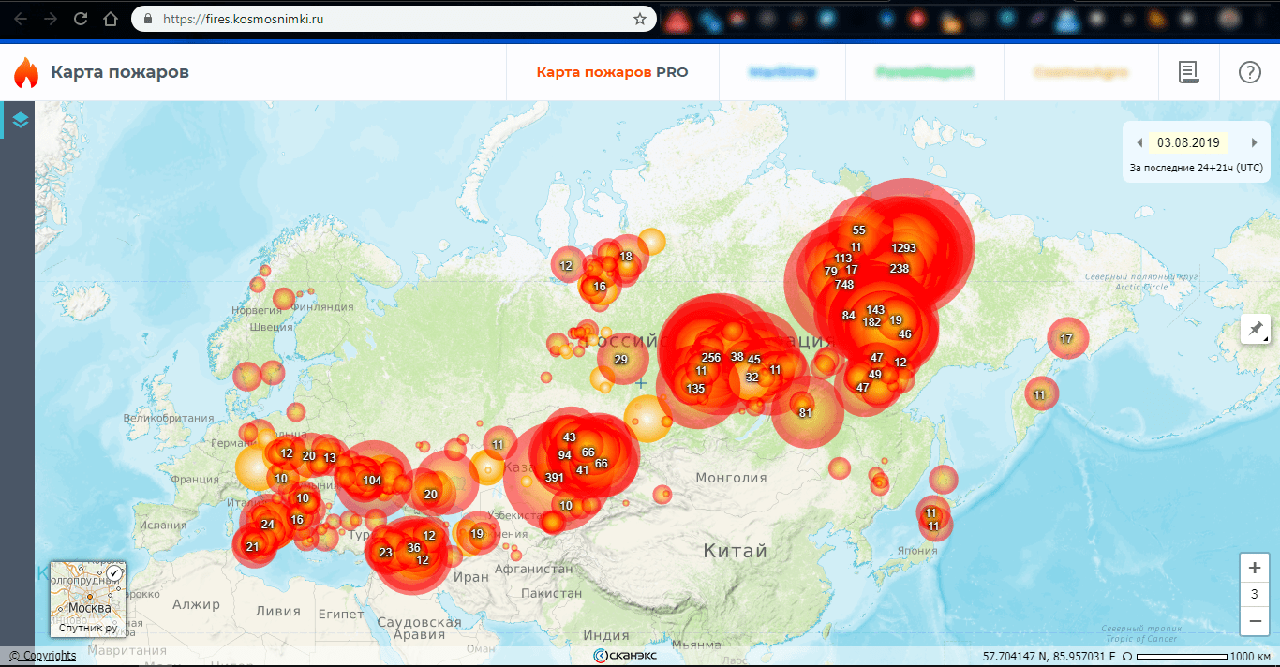The image size is (1280, 667).
Task: Open the fire cluster labeled 41
Action: point(582,469)
